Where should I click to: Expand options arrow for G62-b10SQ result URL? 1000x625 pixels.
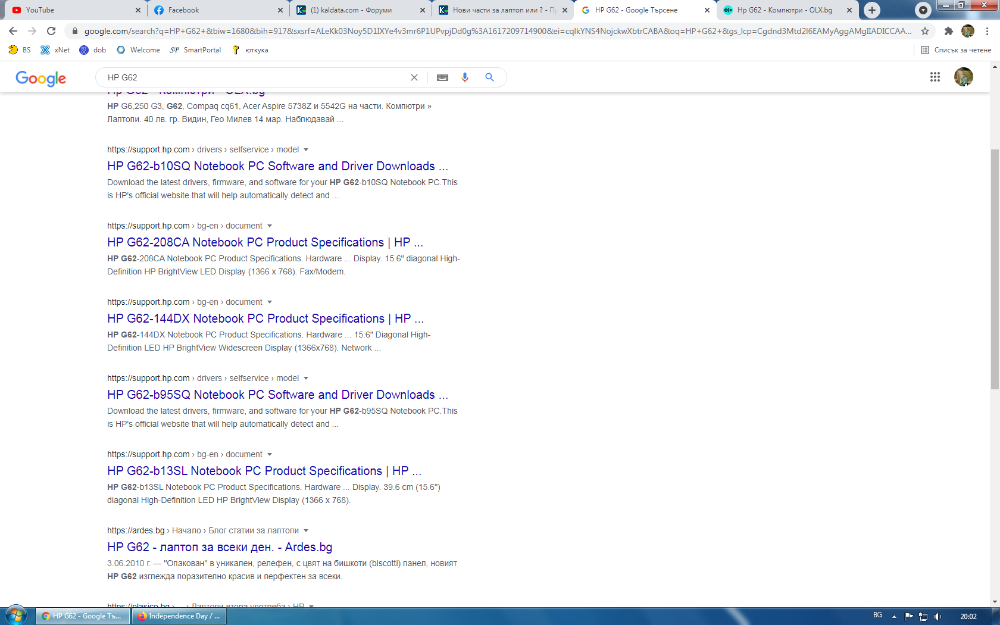[306, 150]
